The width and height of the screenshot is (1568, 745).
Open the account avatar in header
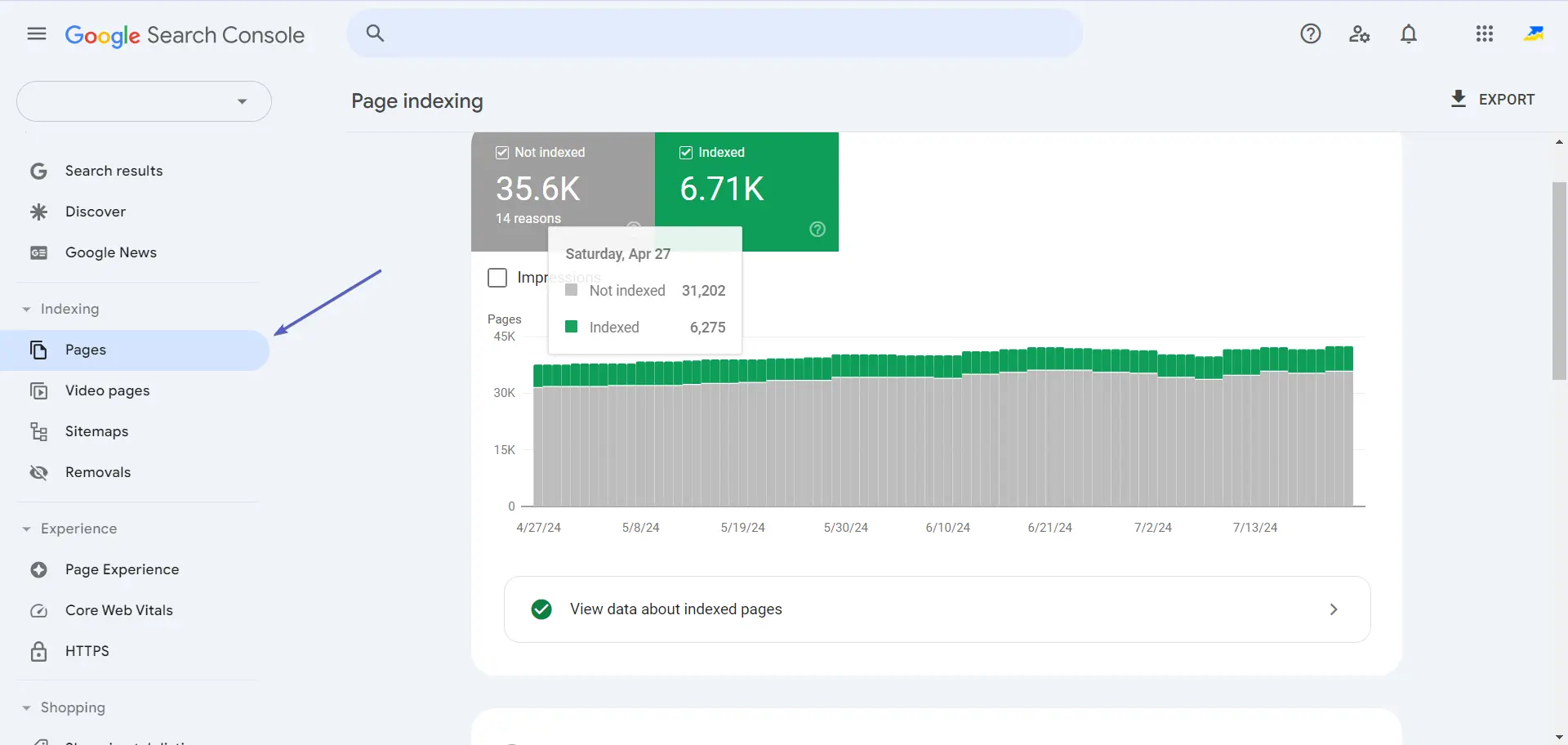click(x=1534, y=33)
